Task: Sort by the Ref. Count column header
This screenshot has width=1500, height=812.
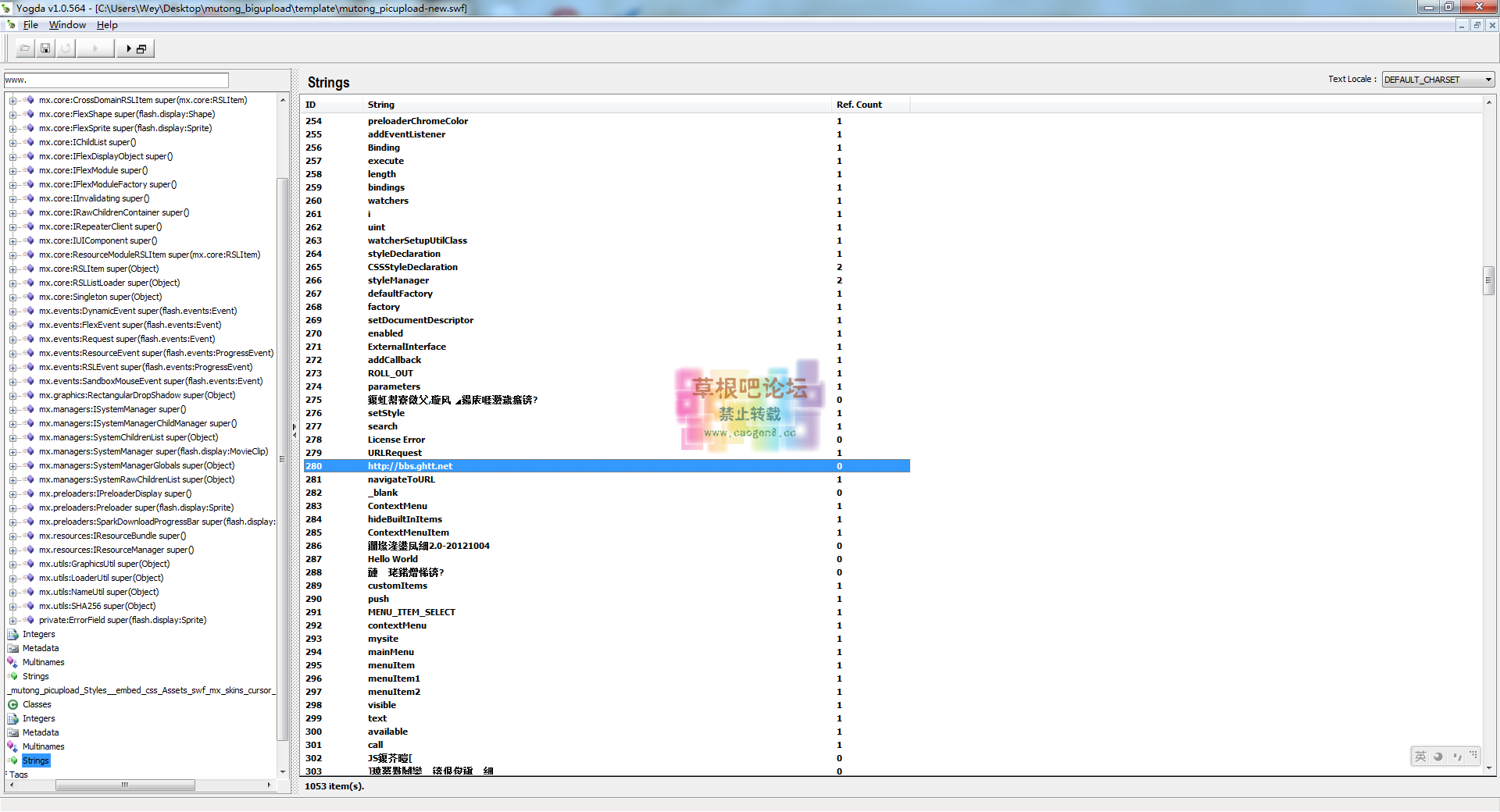Action: 859,105
